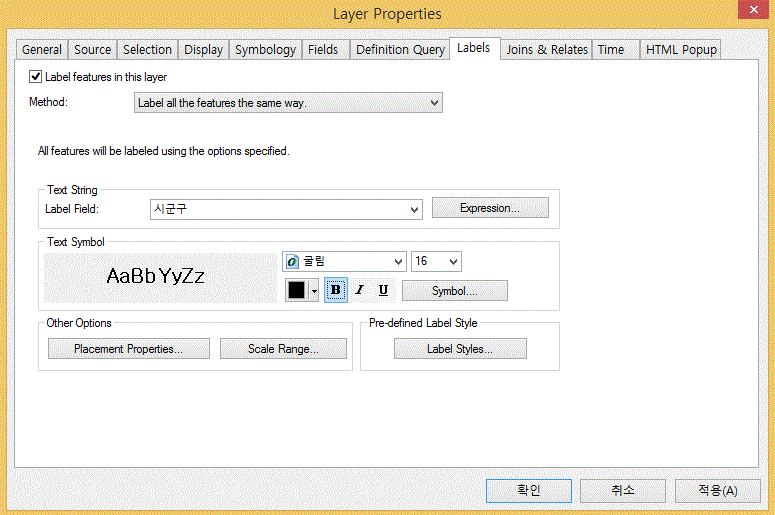The height and width of the screenshot is (515, 775).
Task: Toggle italic text formatting
Action: pos(359,290)
